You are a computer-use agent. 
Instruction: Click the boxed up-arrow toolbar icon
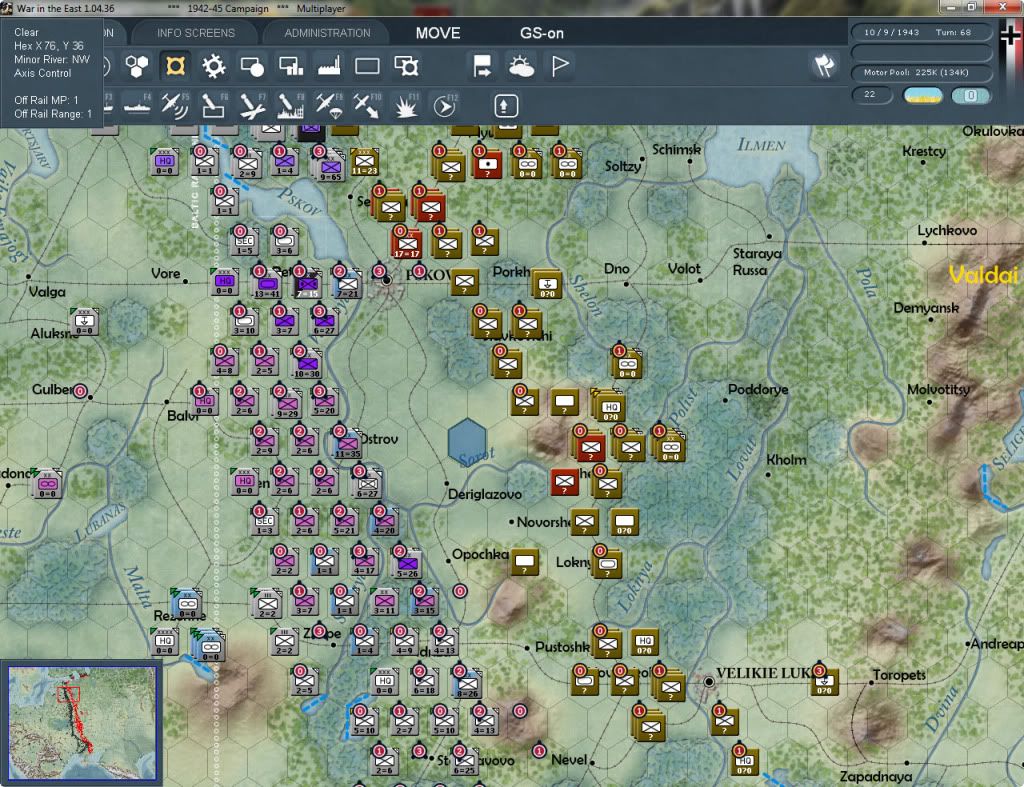(x=506, y=106)
